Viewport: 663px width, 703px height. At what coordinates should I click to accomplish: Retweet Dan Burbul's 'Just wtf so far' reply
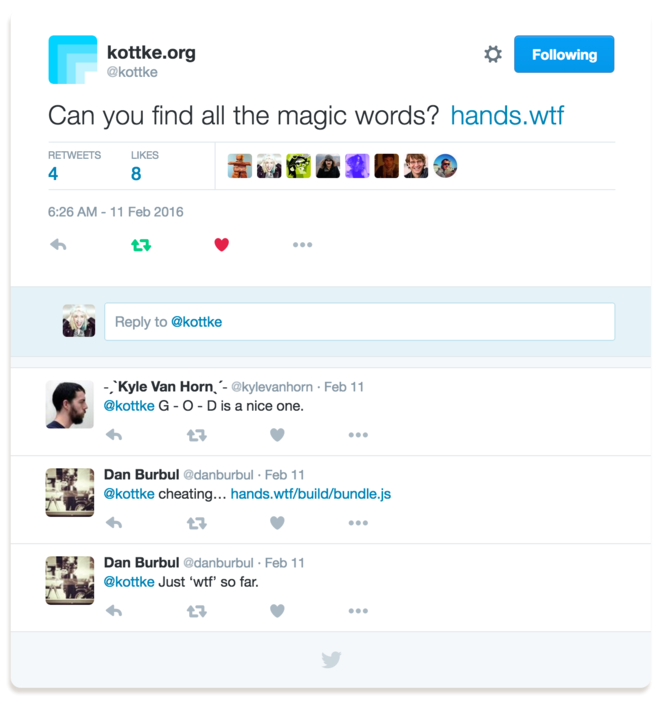point(197,611)
